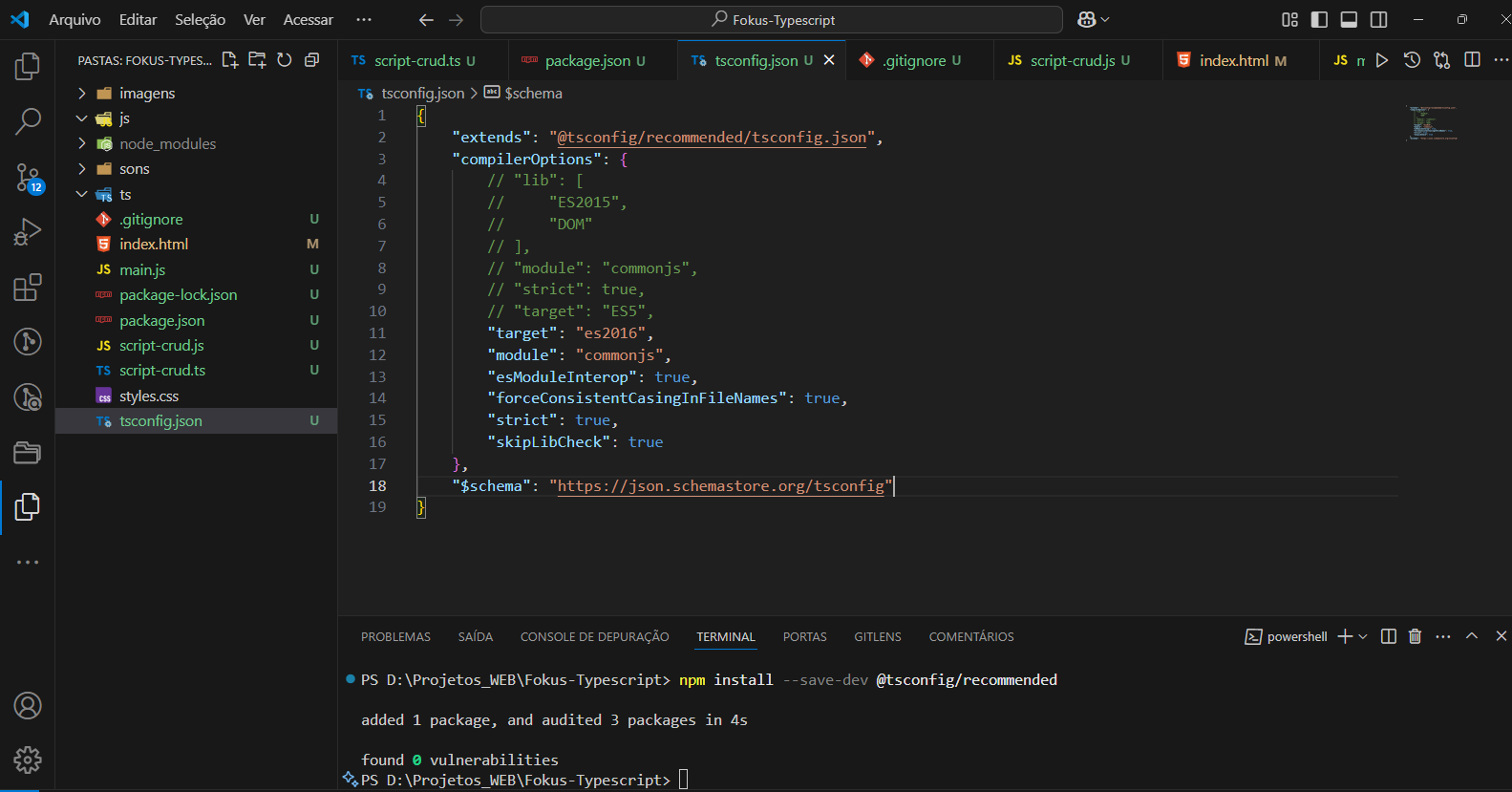Open the PROBLEMAS panel tab
Viewport: 1512px width, 792px height.
(x=395, y=636)
